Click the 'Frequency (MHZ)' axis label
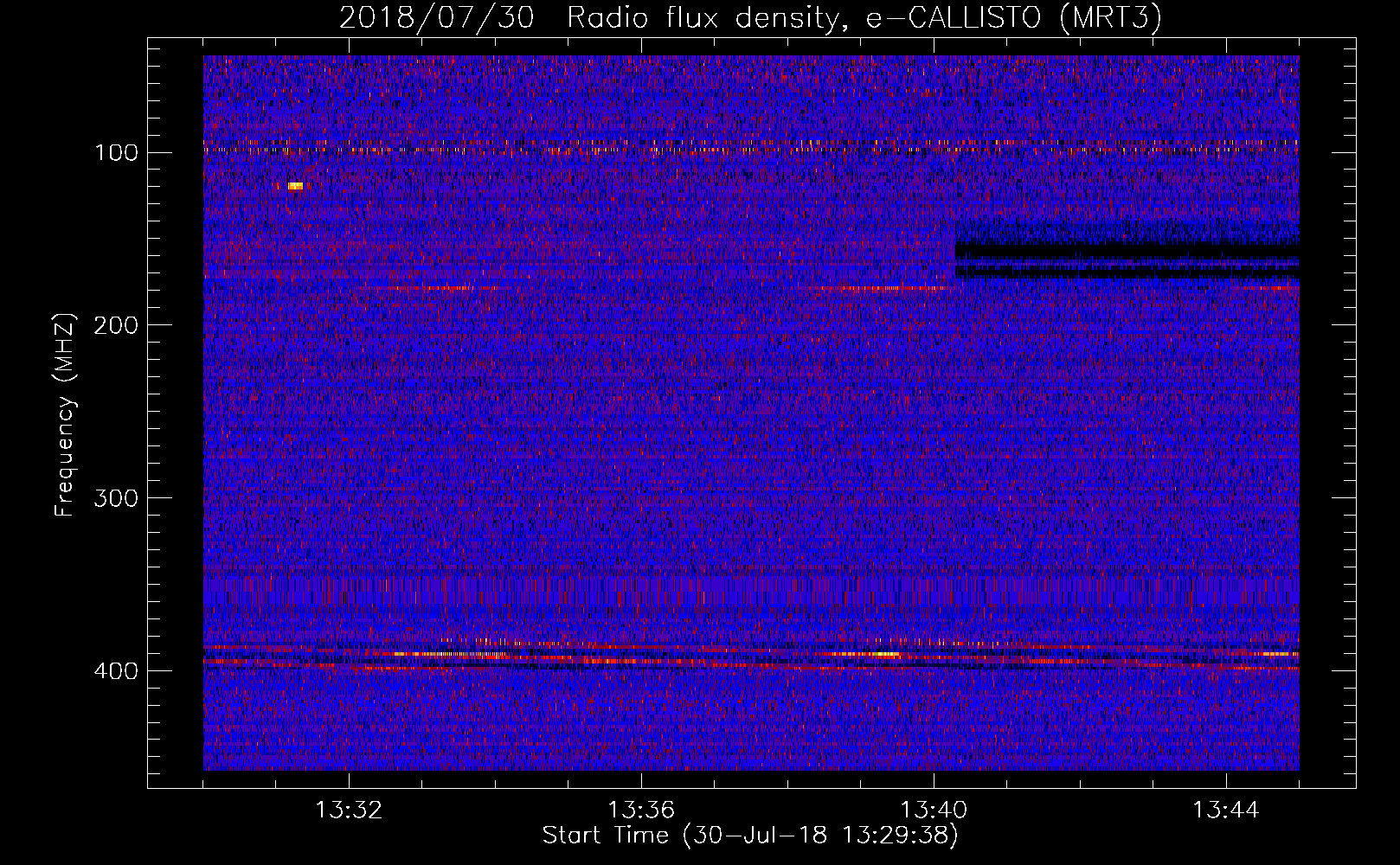This screenshot has width=1400, height=865. (x=65, y=414)
